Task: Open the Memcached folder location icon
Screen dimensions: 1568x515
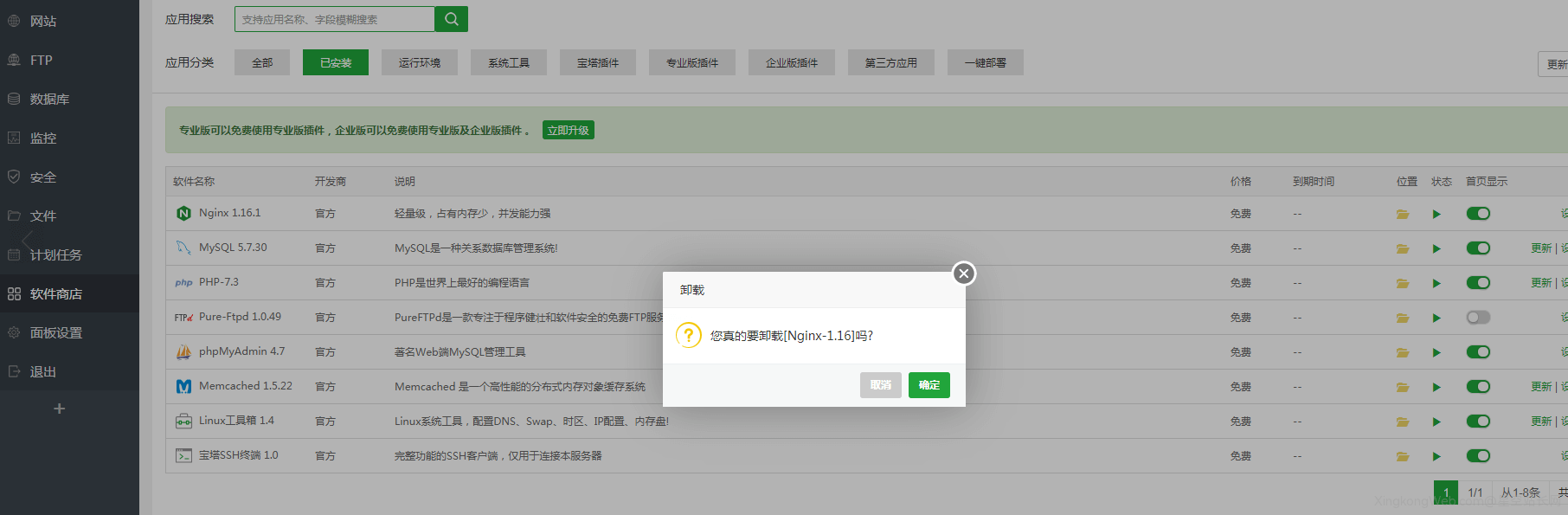Action: click(1403, 387)
